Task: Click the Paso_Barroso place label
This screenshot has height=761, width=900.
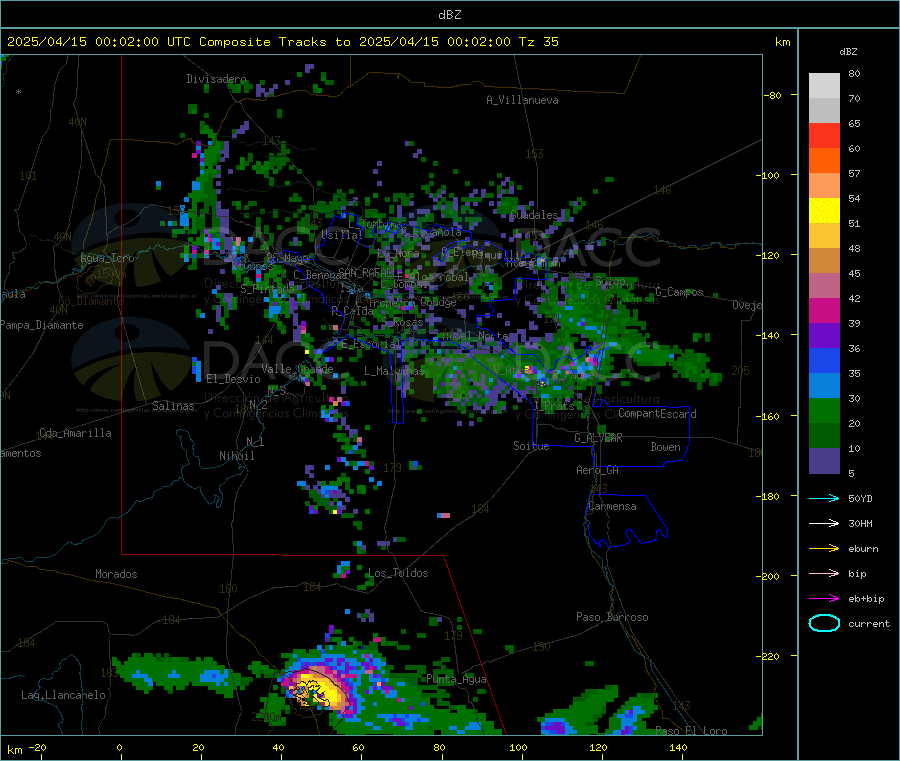Action: (x=612, y=617)
